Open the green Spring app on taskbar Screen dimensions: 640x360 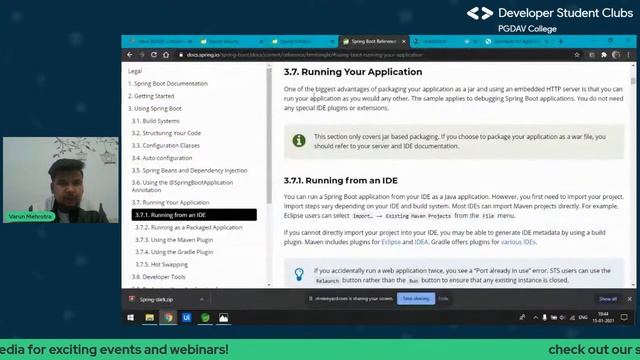point(205,318)
